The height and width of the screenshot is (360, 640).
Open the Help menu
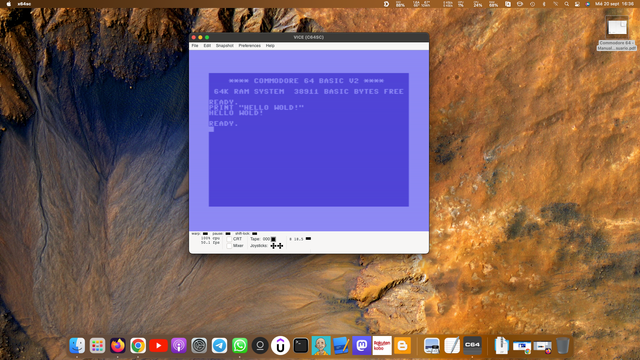270,46
